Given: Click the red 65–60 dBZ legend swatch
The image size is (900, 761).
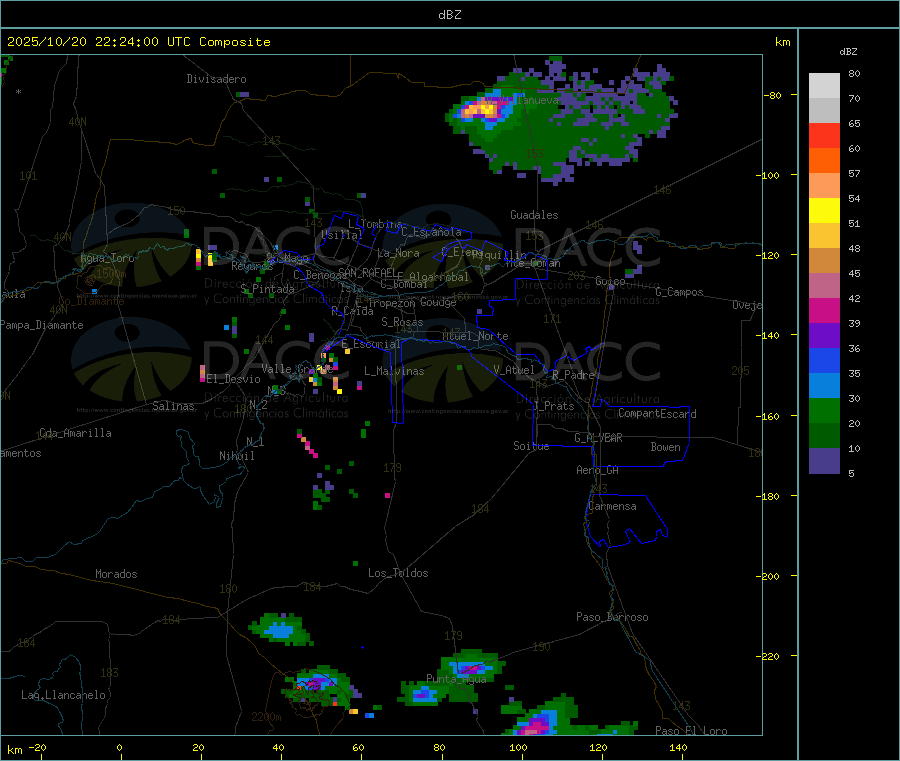Looking at the screenshot, I should coord(824,135).
